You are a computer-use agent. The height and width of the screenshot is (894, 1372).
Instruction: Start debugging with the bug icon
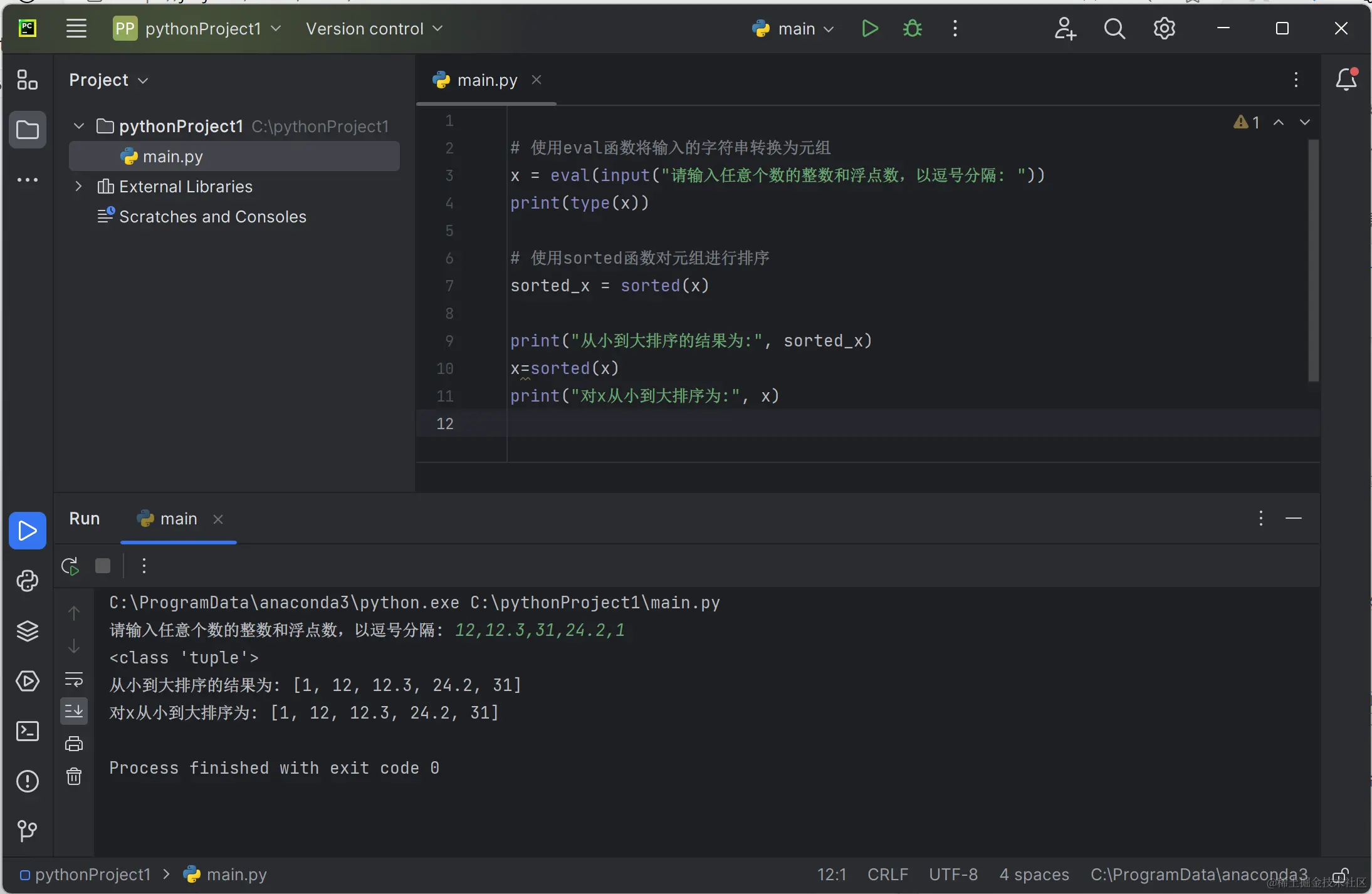pyautogui.click(x=912, y=29)
